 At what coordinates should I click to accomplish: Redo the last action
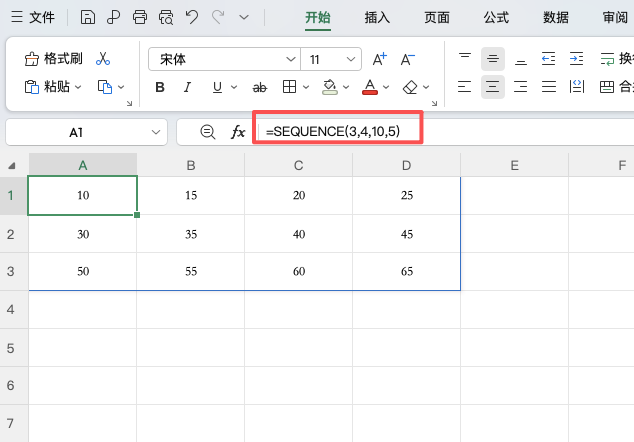(x=218, y=17)
